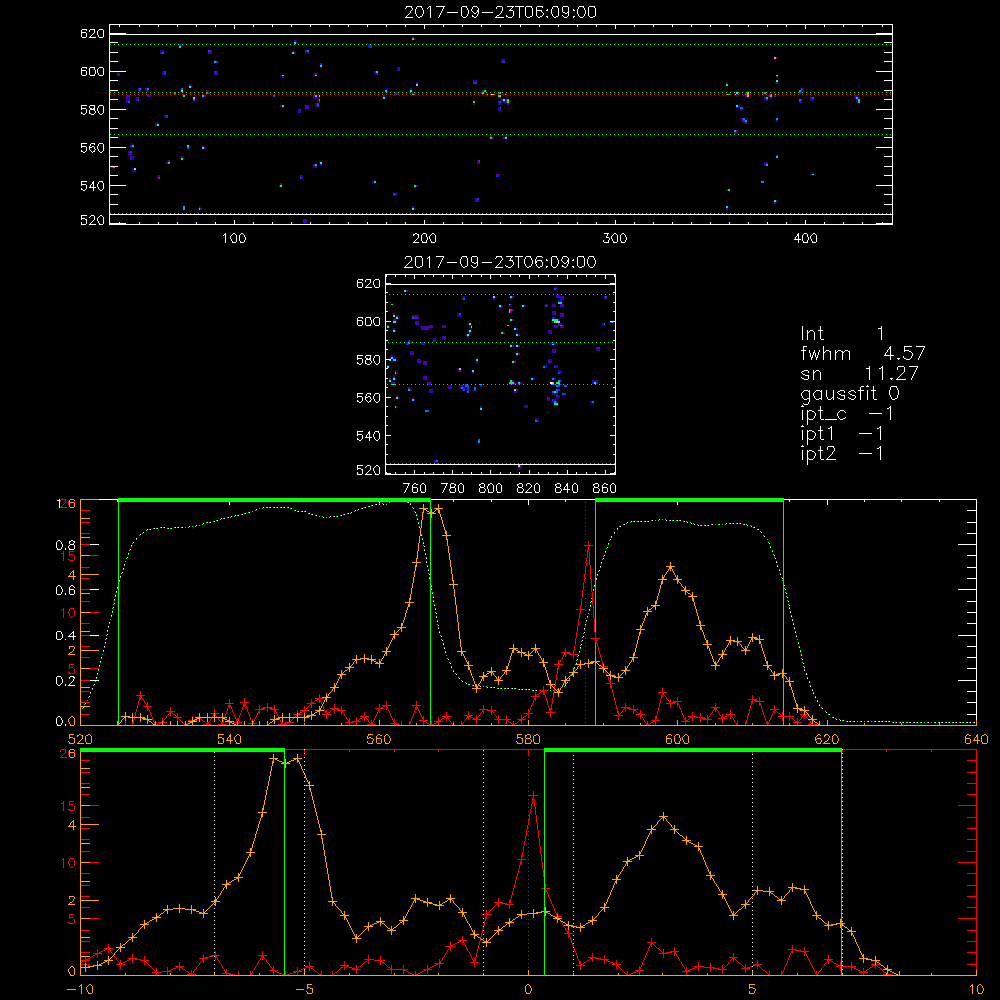
Task: Click x-axis label -5 on the bottom plot
Action: click(305, 989)
